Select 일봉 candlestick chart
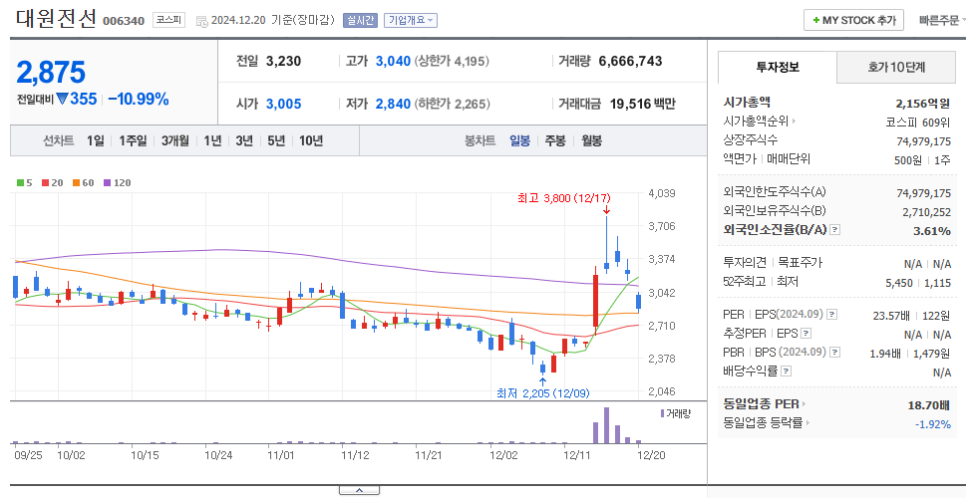Screen dimensions: 966x498 coord(519,141)
